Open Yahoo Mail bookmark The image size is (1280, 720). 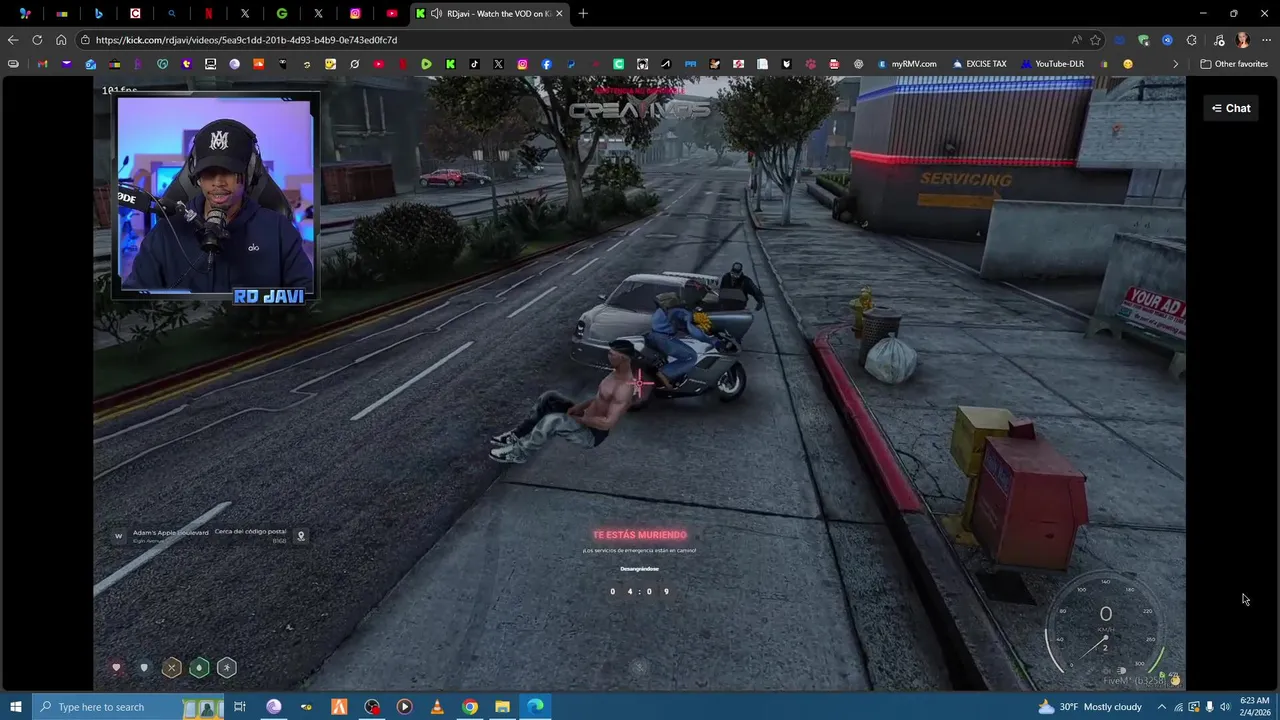[66, 64]
